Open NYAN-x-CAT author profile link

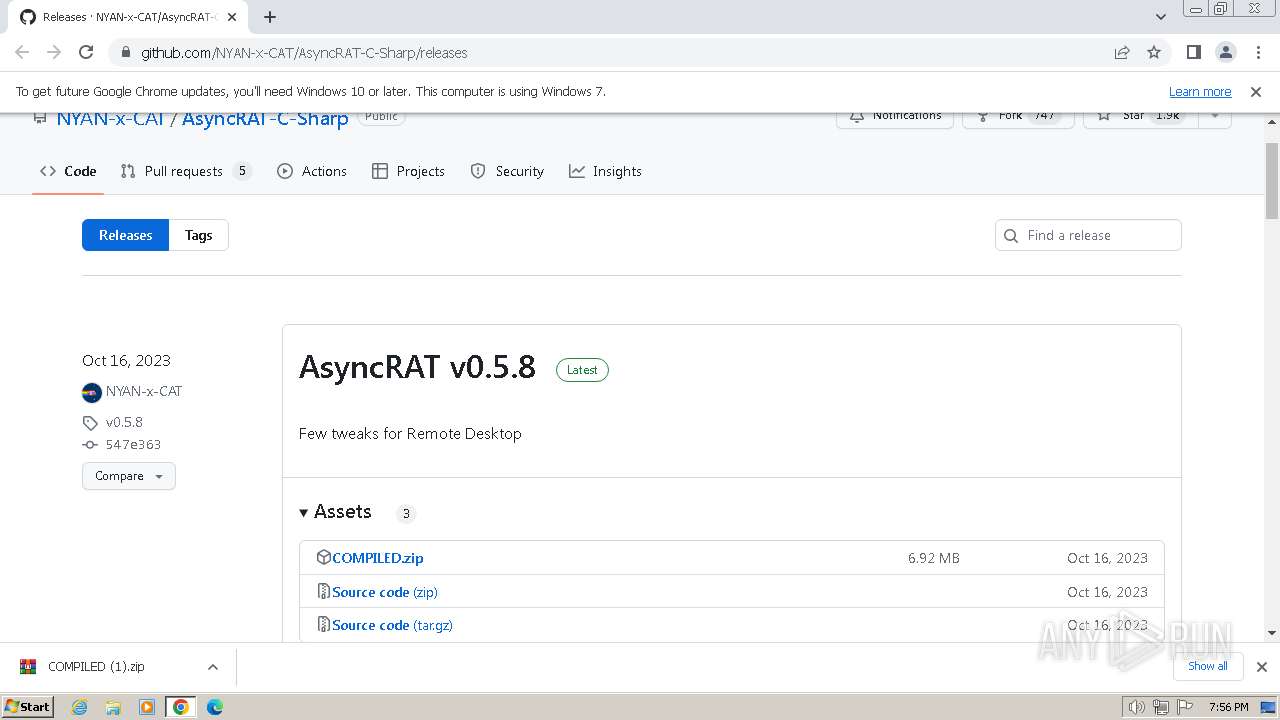tap(144, 391)
